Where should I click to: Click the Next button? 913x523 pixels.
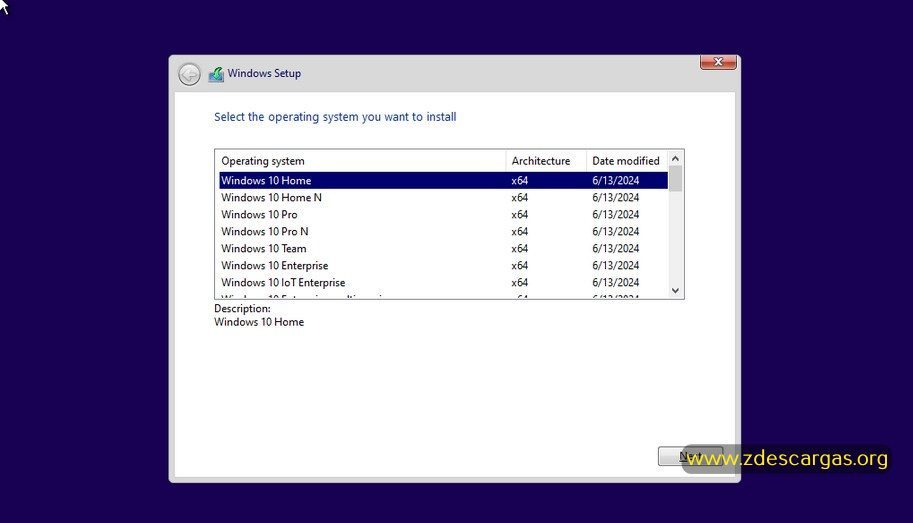[x=691, y=456]
